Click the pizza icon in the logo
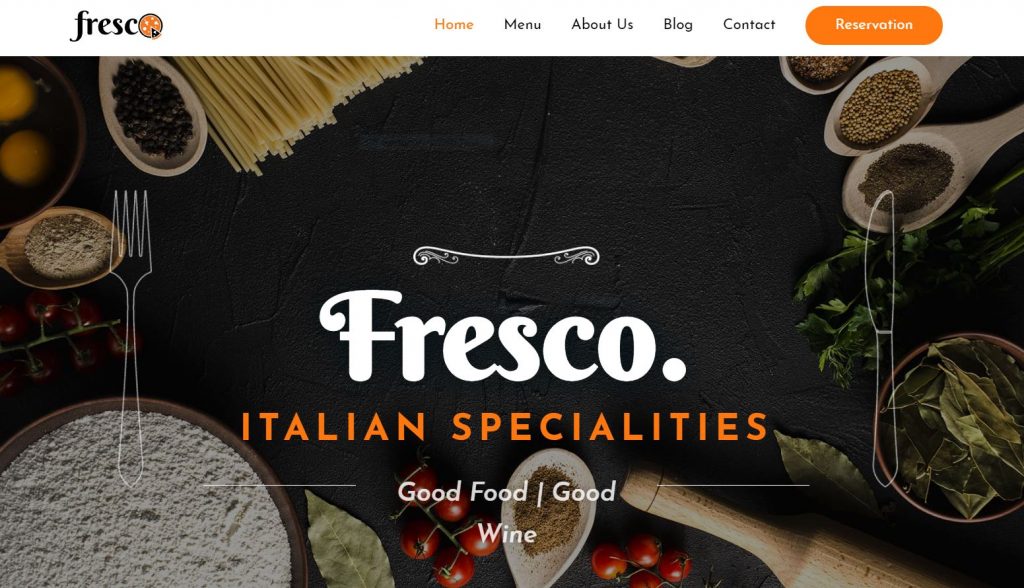 point(151,26)
